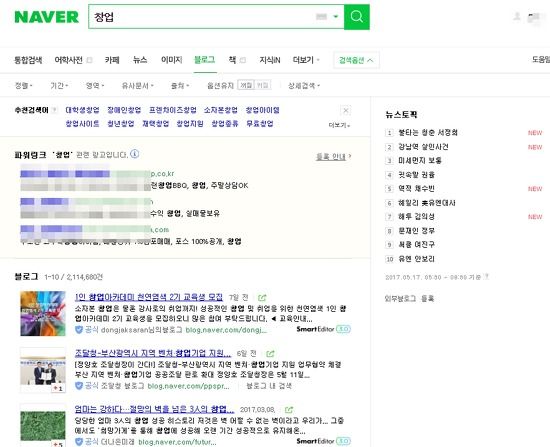The height and width of the screenshot is (447, 550).
Task: Open the 도움말 help link
Action: coord(541,60)
